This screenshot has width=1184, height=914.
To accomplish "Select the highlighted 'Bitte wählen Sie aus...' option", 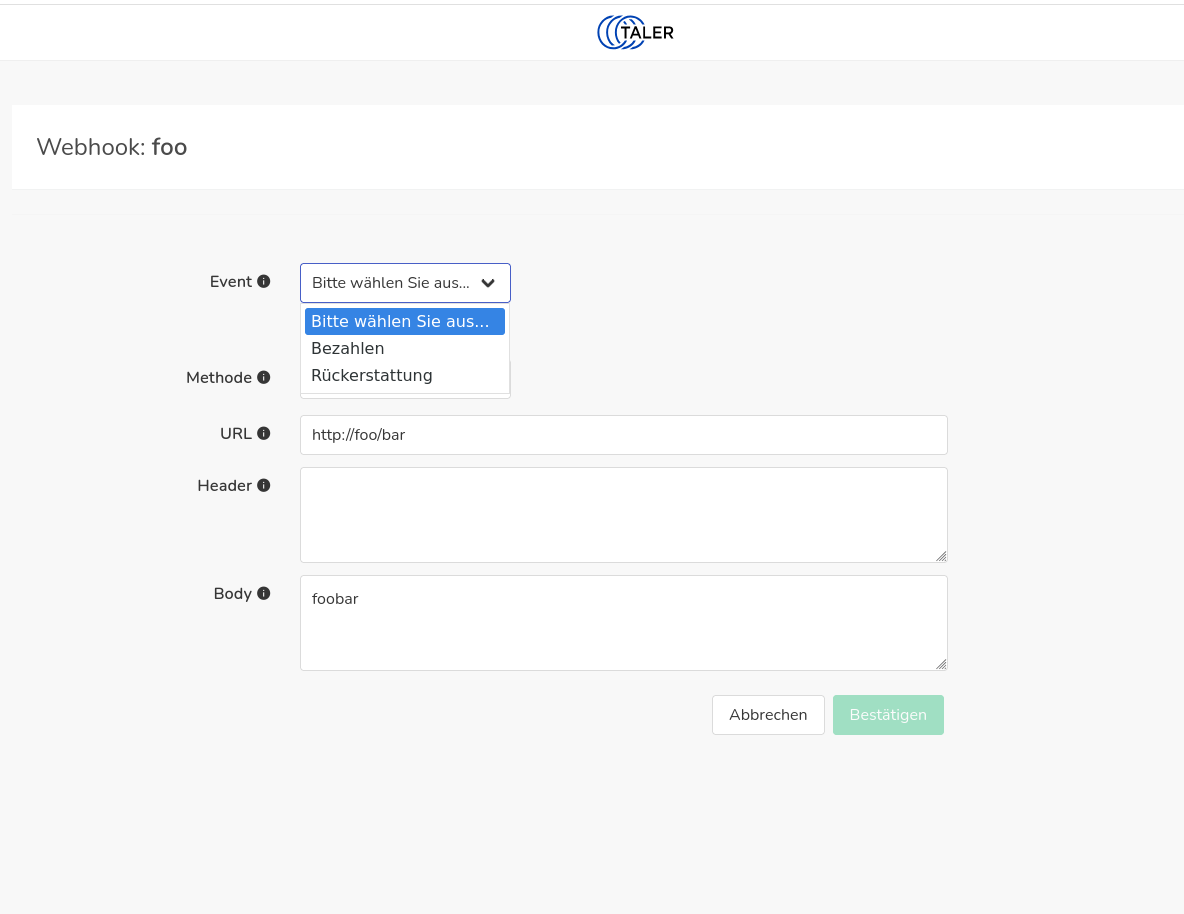I will [x=404, y=322].
